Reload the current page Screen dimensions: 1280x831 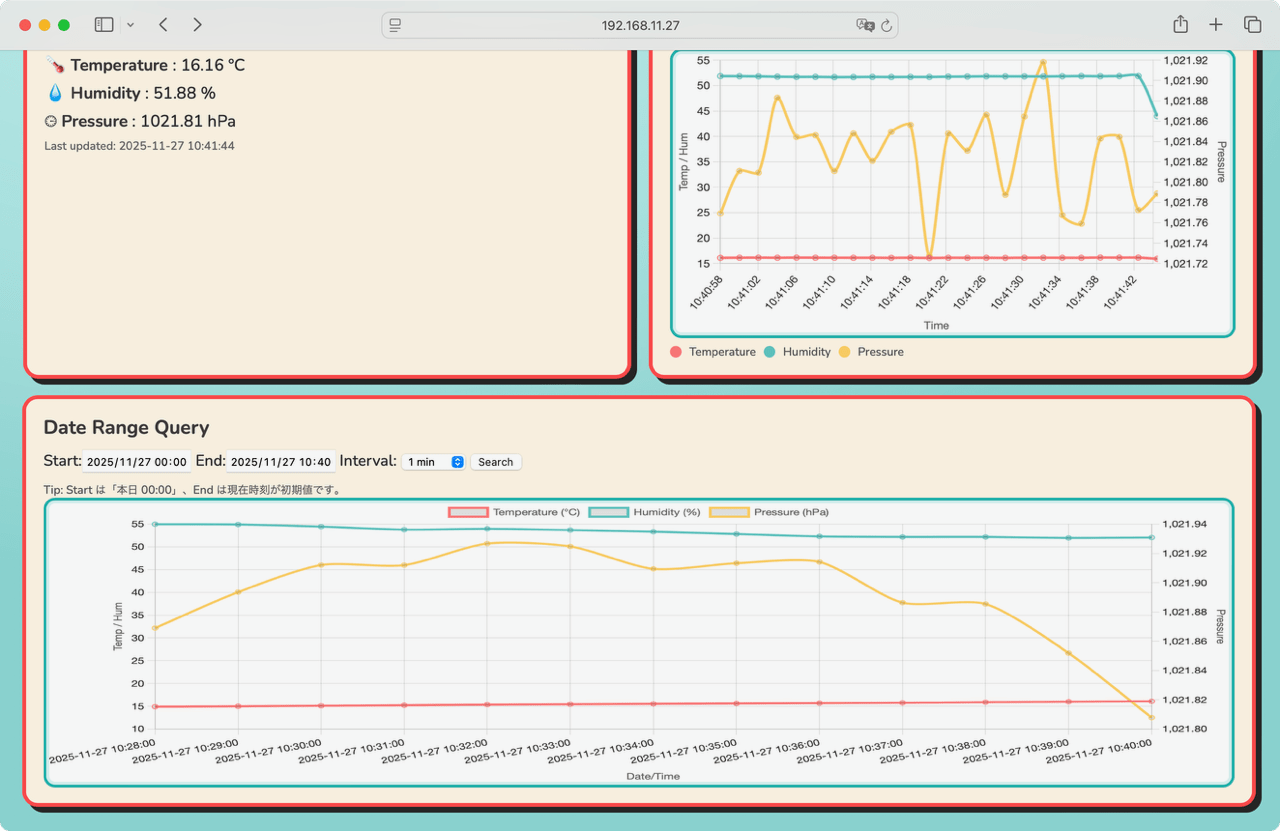tap(886, 25)
